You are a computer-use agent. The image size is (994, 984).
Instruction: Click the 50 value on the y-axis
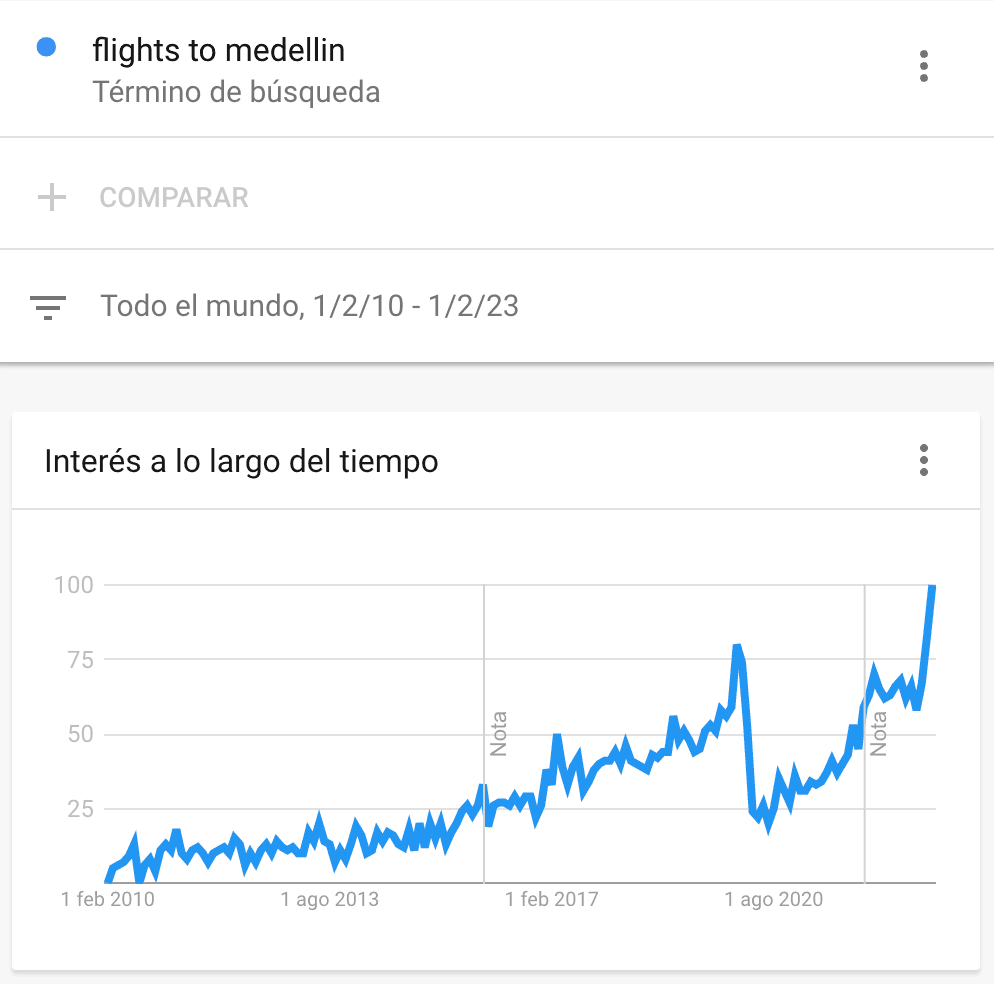click(81, 734)
